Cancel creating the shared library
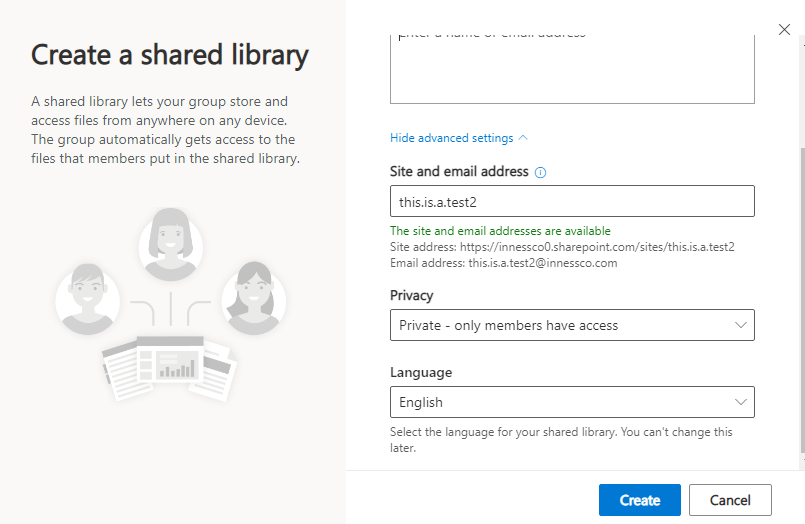 pos(729,500)
